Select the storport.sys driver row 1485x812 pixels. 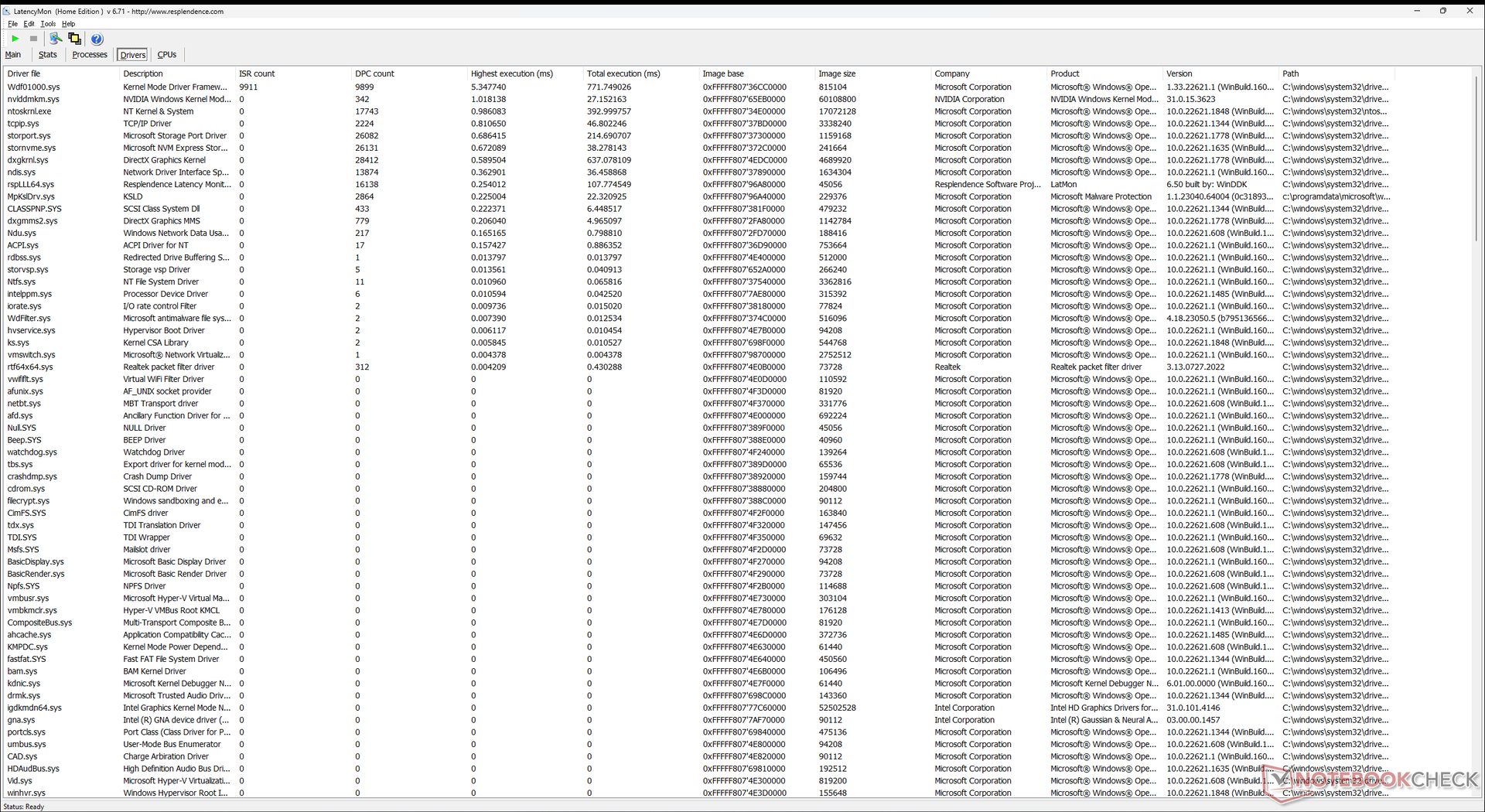[699, 136]
